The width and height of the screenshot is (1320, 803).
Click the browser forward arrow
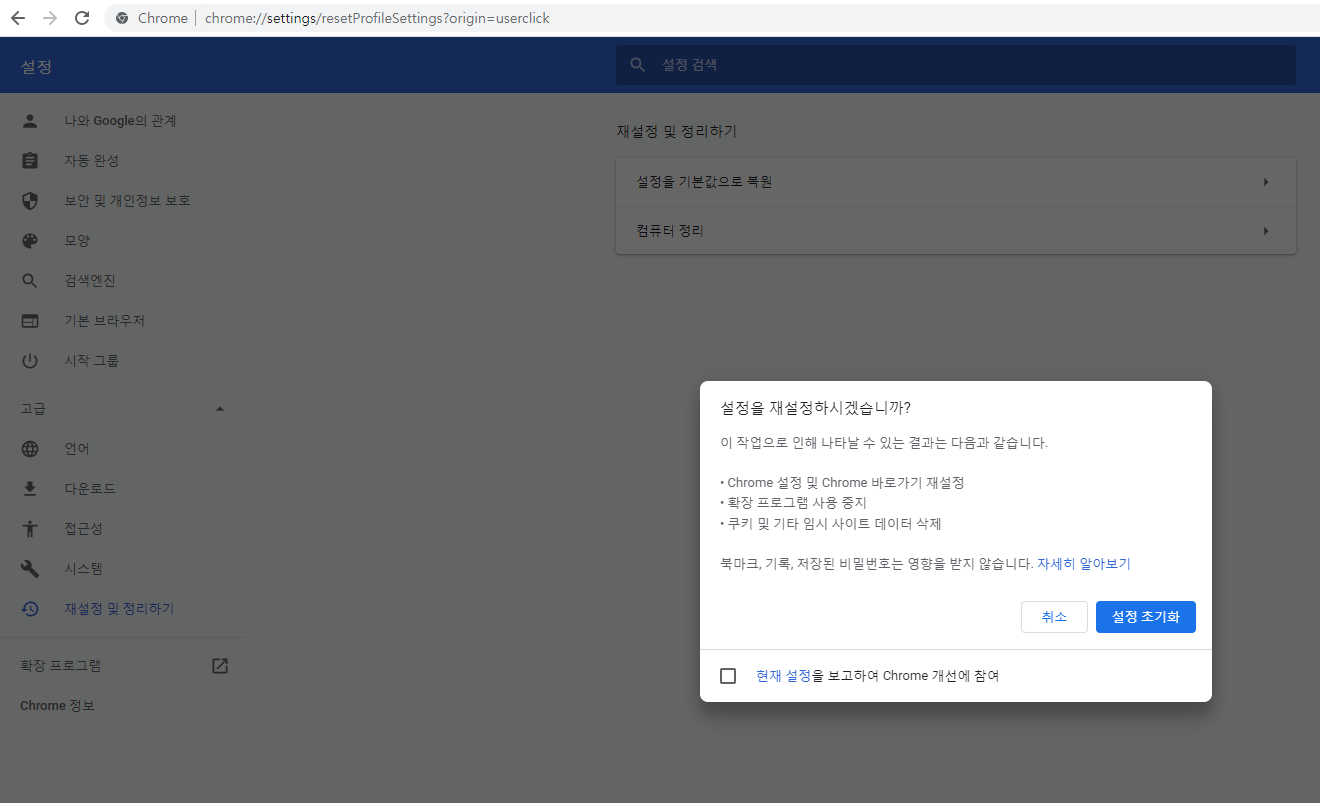point(50,18)
